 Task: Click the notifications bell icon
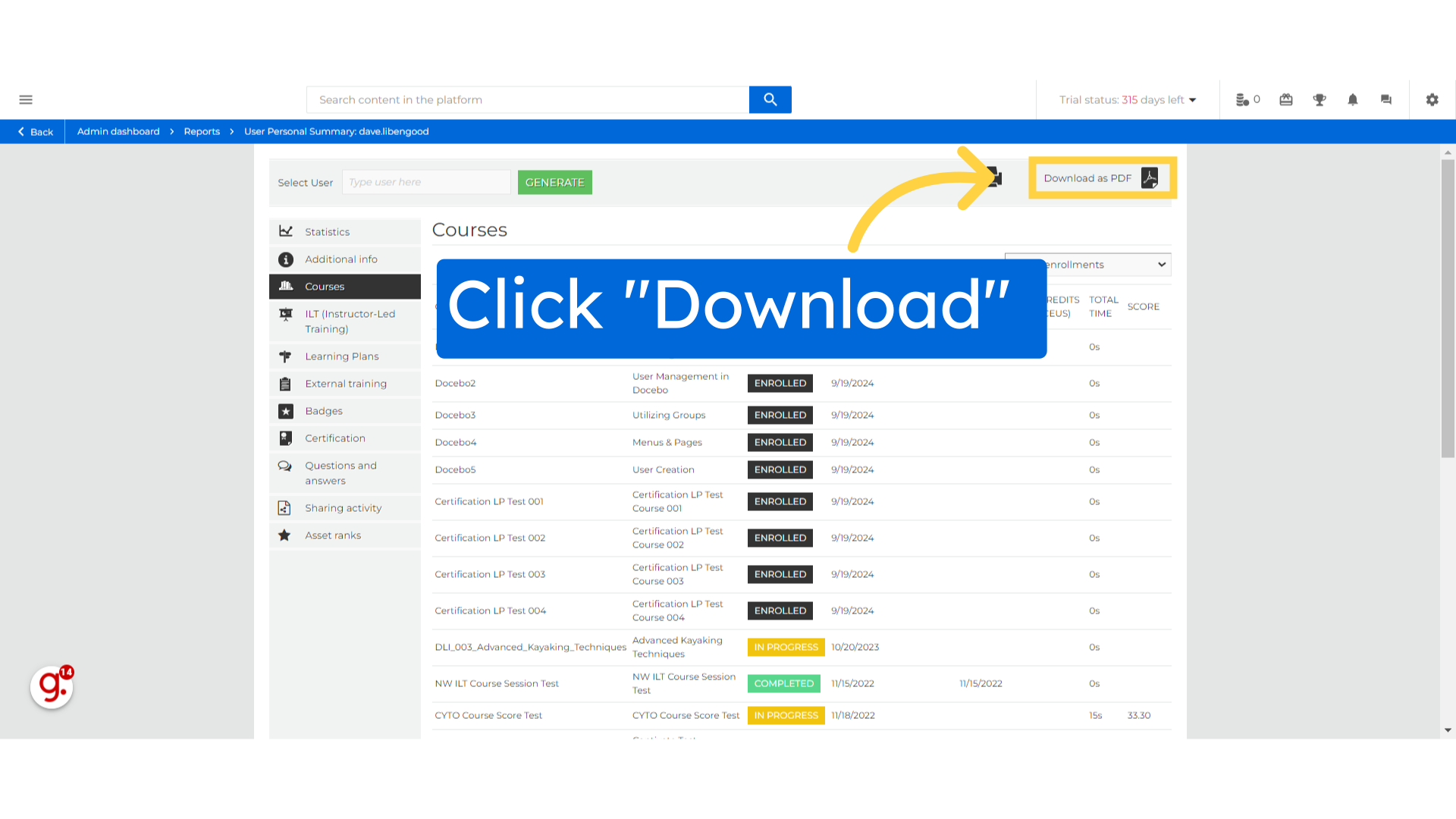click(x=1352, y=99)
